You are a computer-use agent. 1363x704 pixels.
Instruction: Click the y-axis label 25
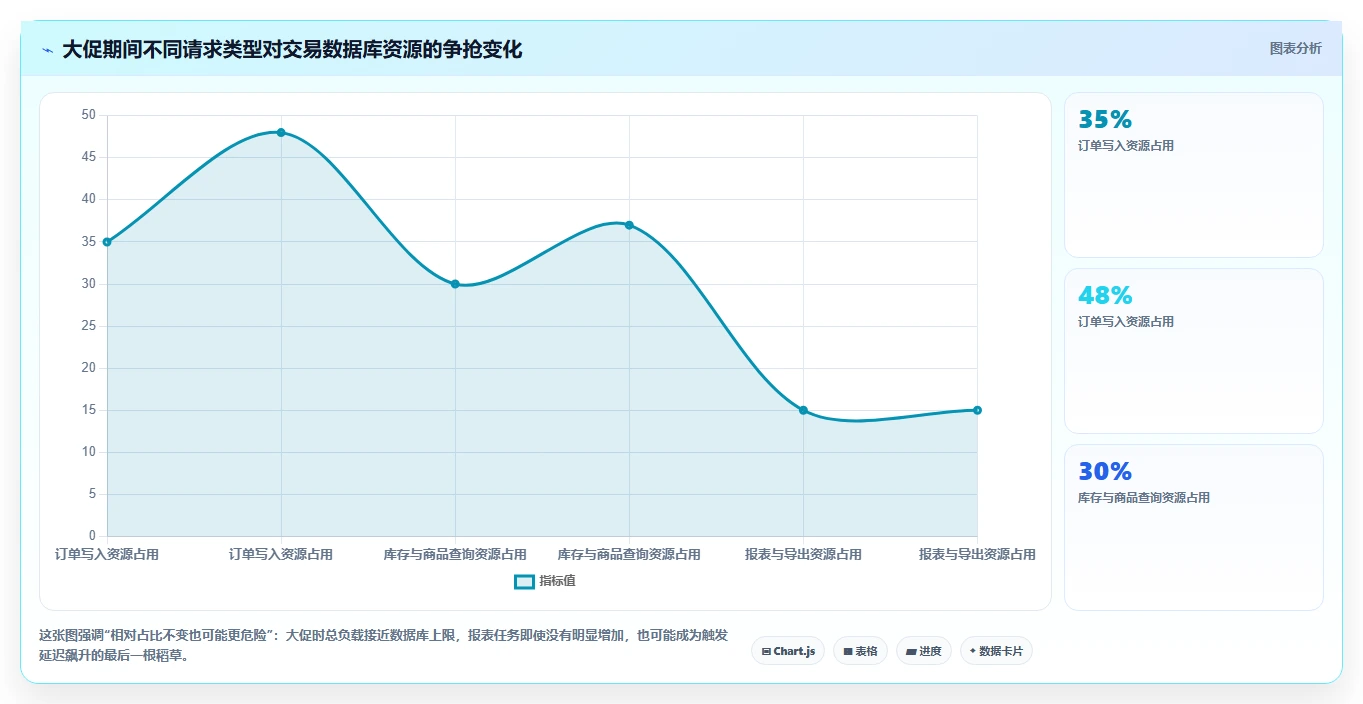pyautogui.click(x=88, y=326)
